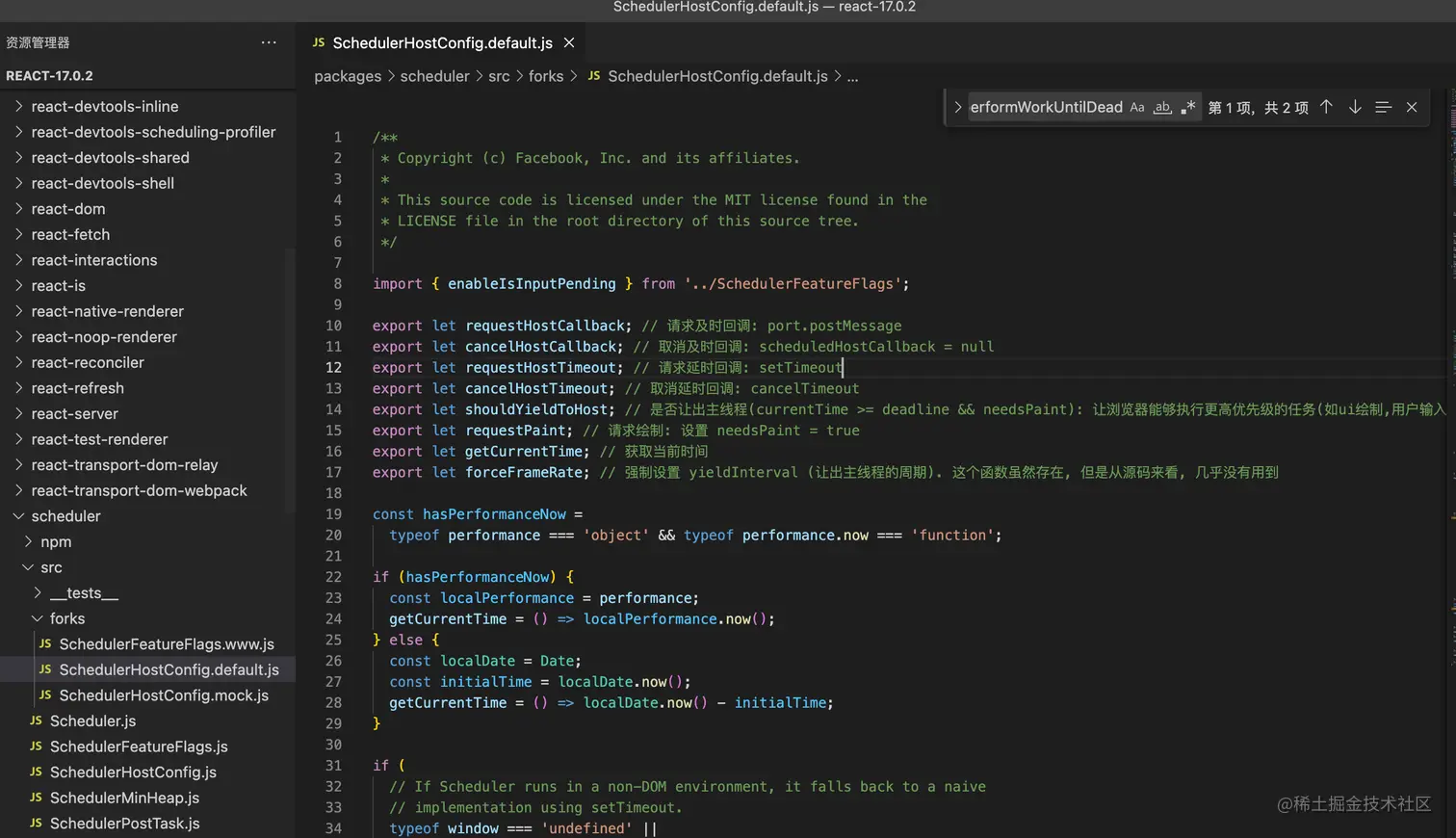This screenshot has width=1456, height=838.
Task: Click JS icon beside SchedulerHostConfig.mock.js
Action: [45, 695]
